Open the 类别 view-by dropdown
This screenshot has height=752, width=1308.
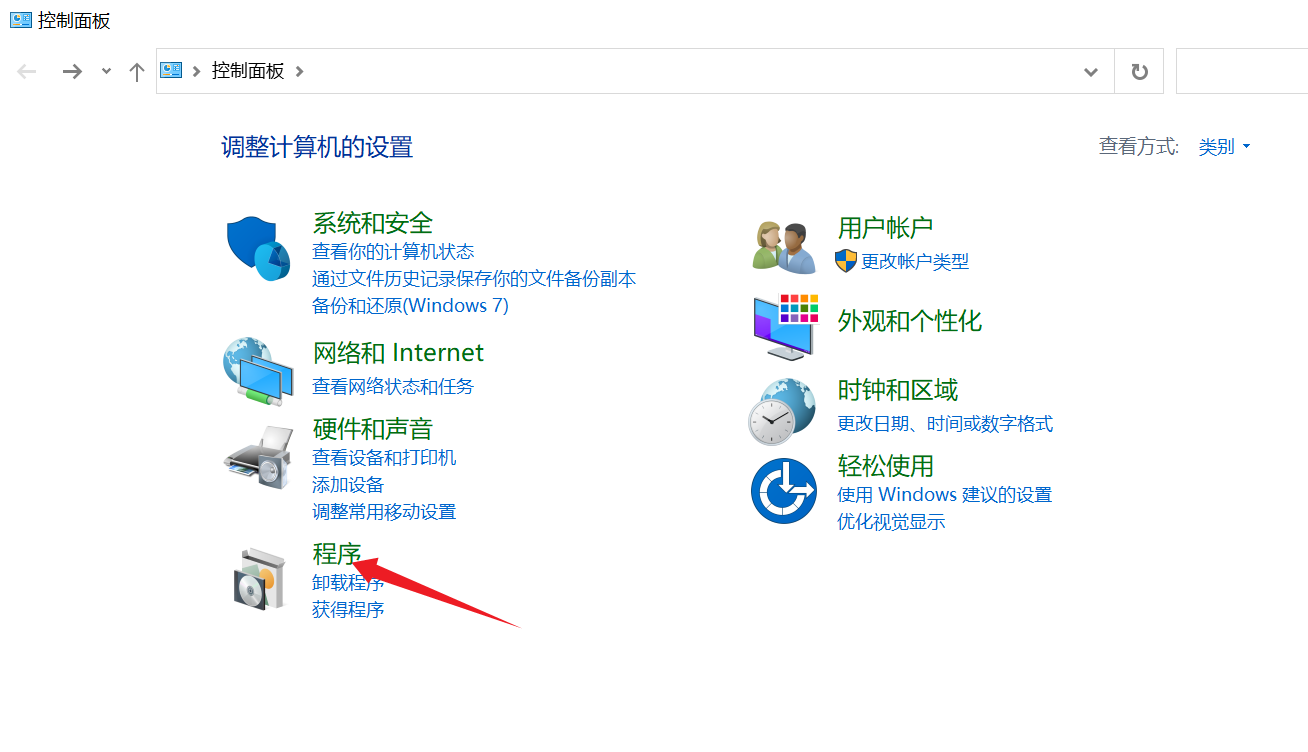(1224, 147)
